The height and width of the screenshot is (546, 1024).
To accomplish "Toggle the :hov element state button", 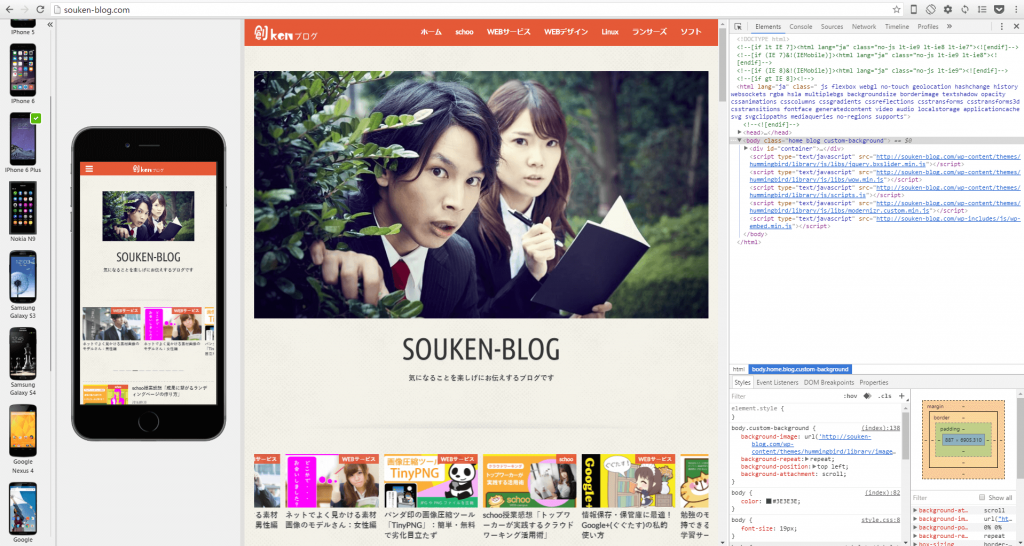I will tap(850, 396).
